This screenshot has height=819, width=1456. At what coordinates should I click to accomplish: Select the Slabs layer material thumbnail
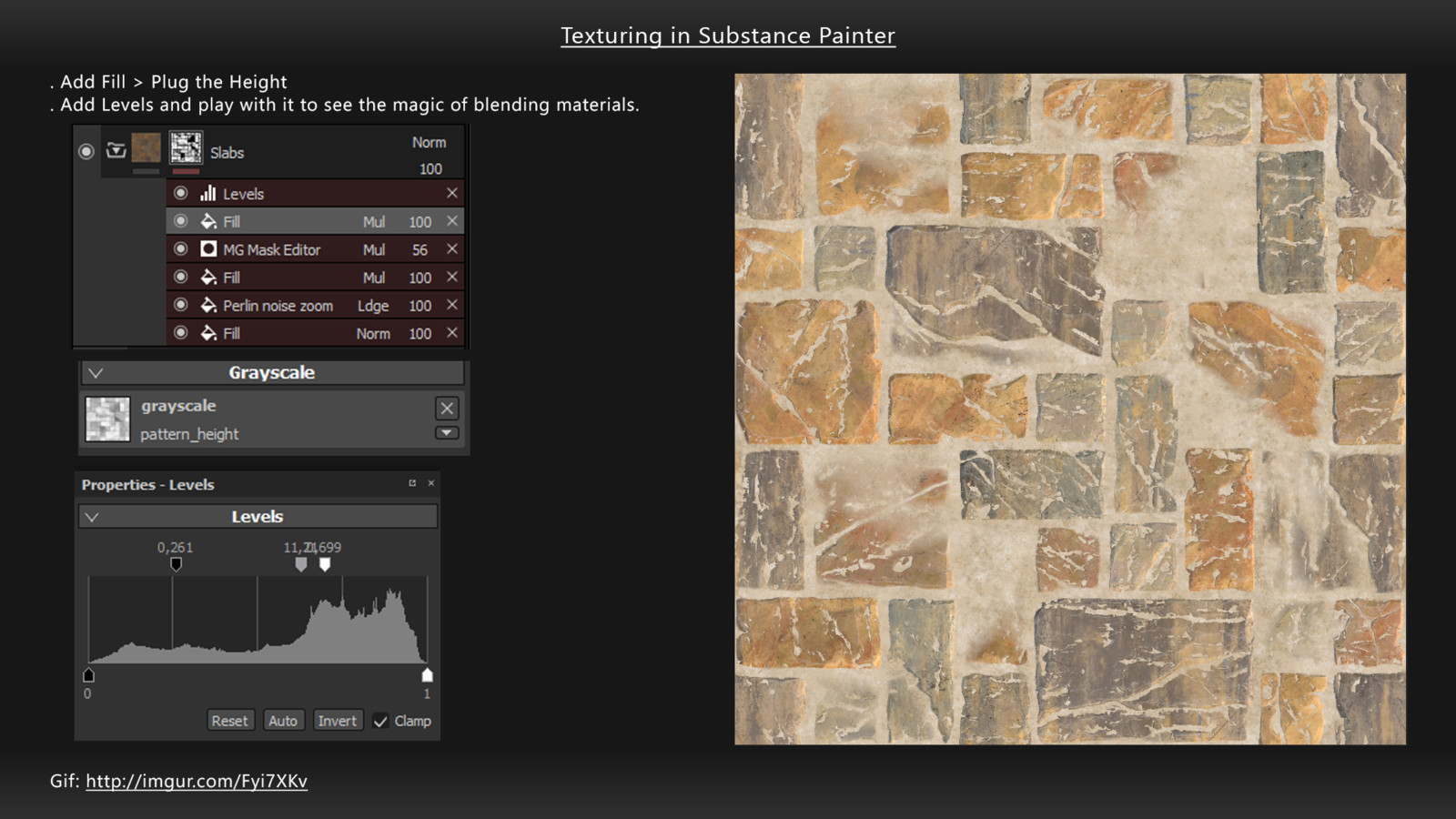point(146,147)
